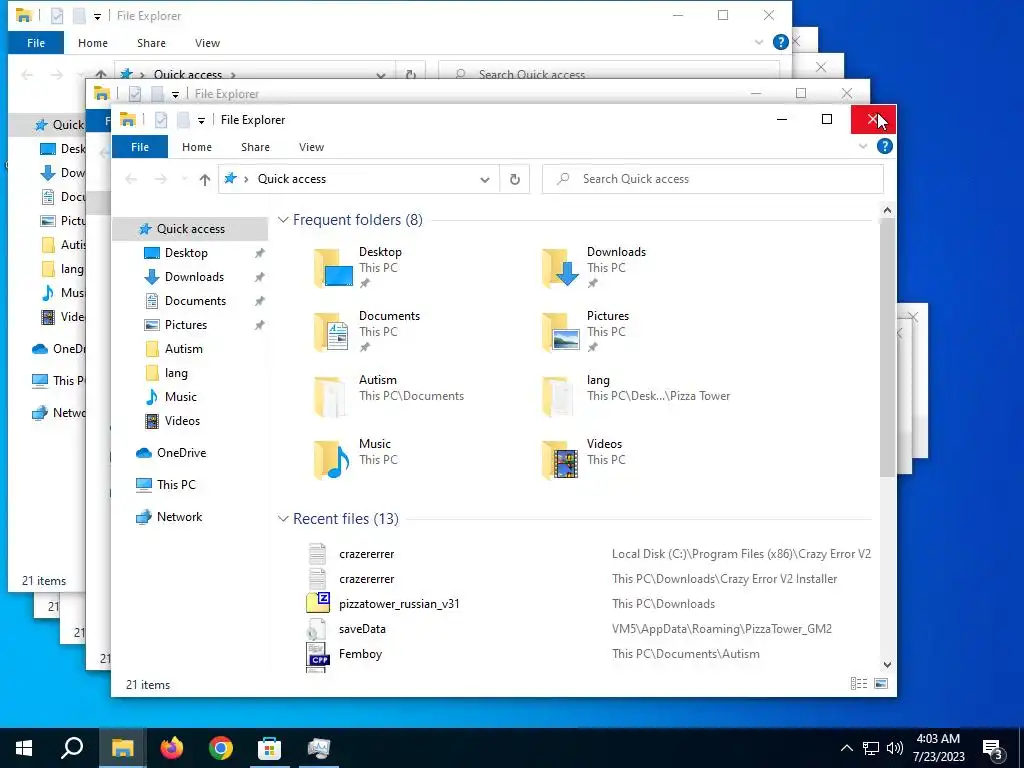Open the Autism folder in Frequent folders
The width and height of the screenshot is (1024, 768).
tap(389, 396)
